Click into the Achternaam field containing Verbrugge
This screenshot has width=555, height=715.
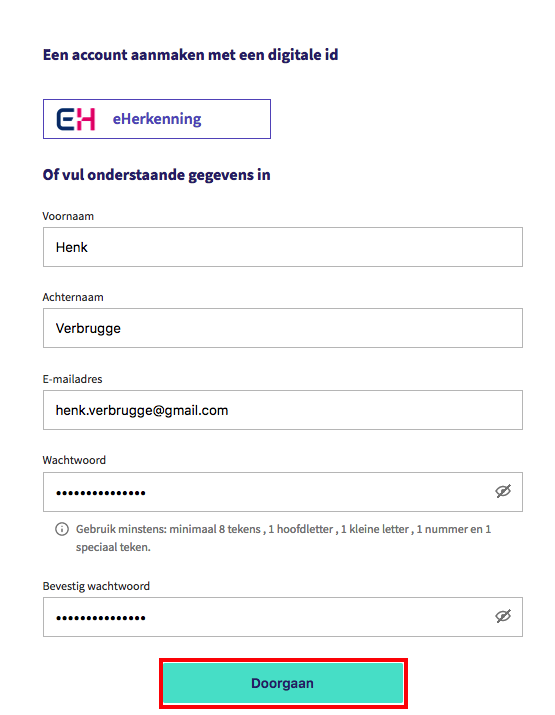[283, 328]
